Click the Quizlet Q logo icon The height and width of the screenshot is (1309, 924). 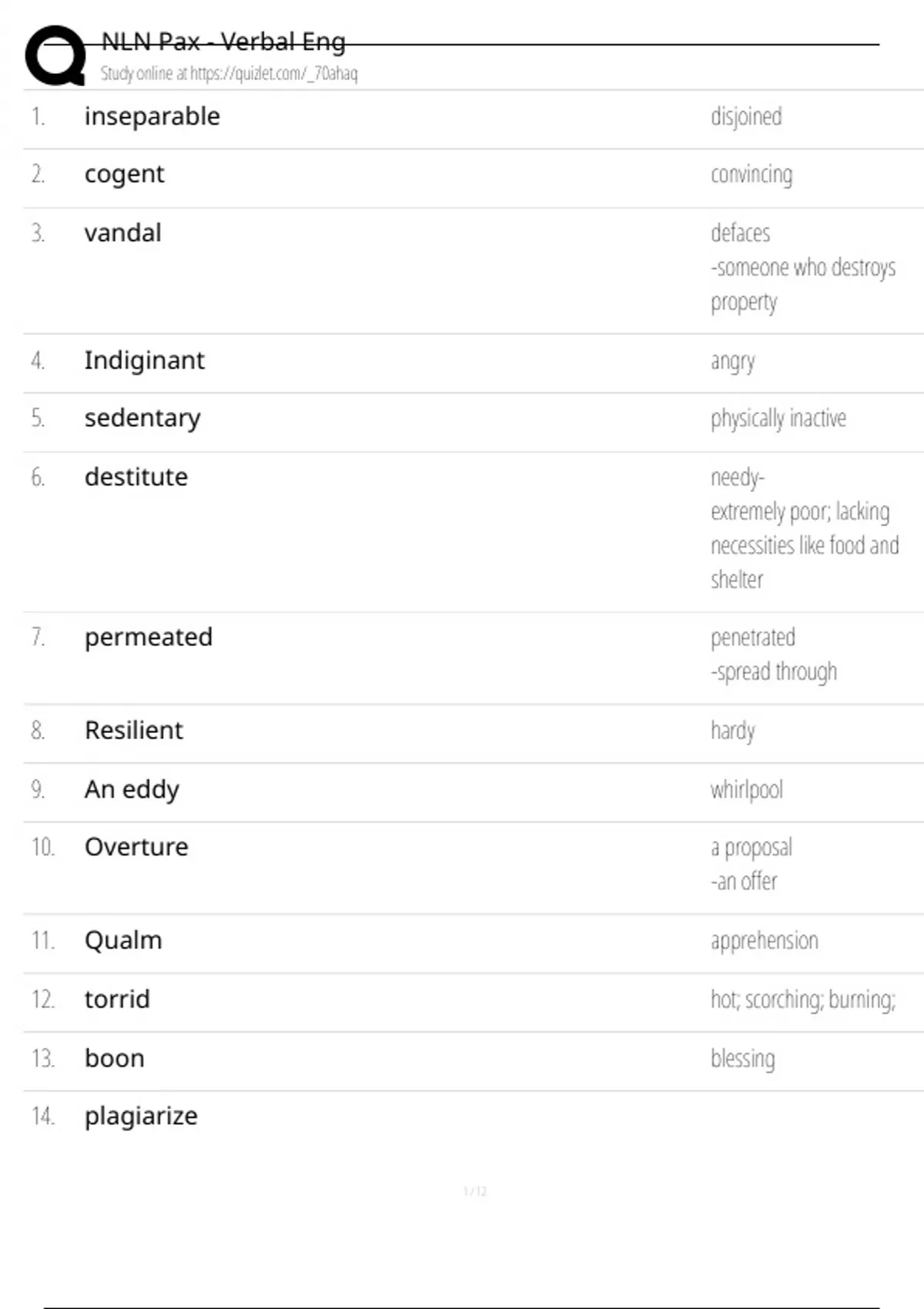(x=55, y=55)
